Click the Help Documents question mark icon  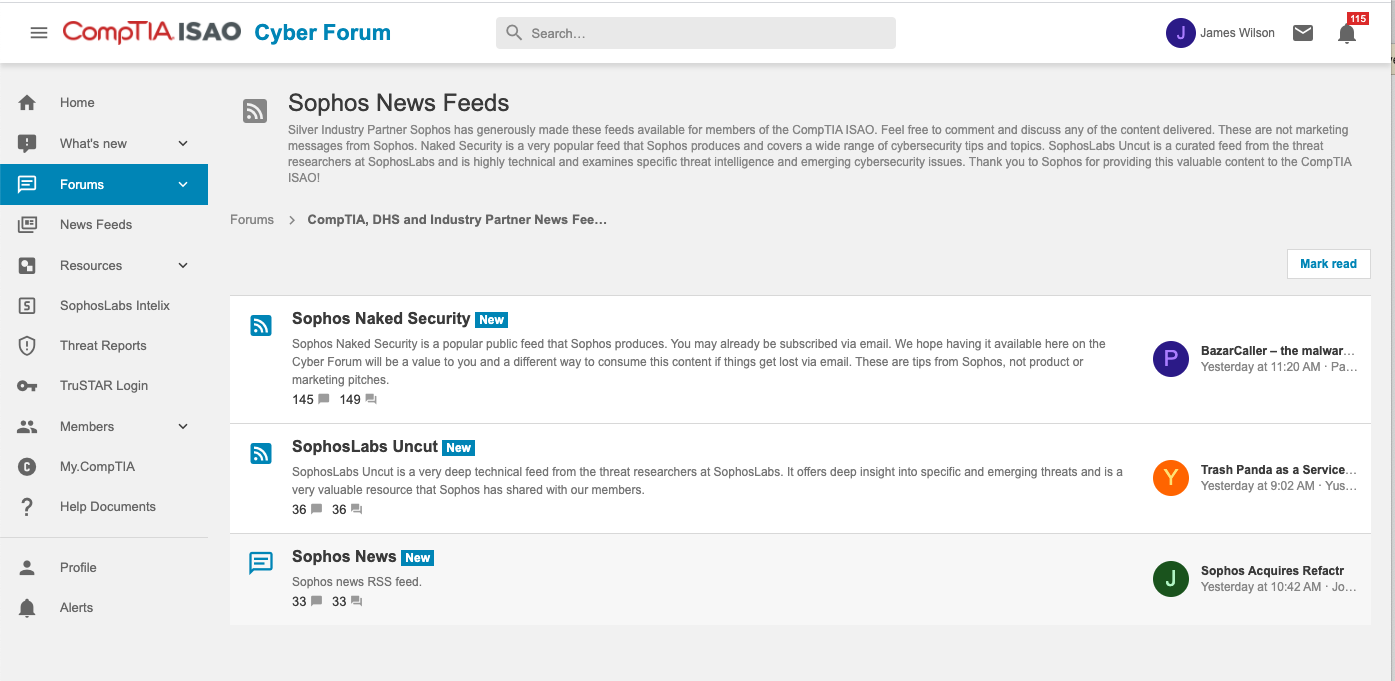click(x=27, y=507)
